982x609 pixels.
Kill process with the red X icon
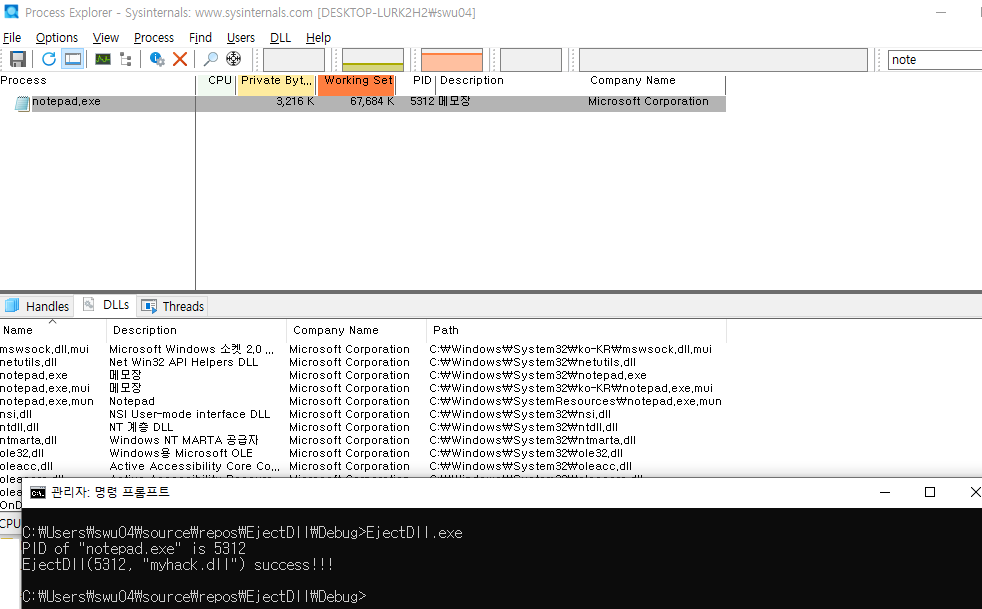[x=180, y=60]
